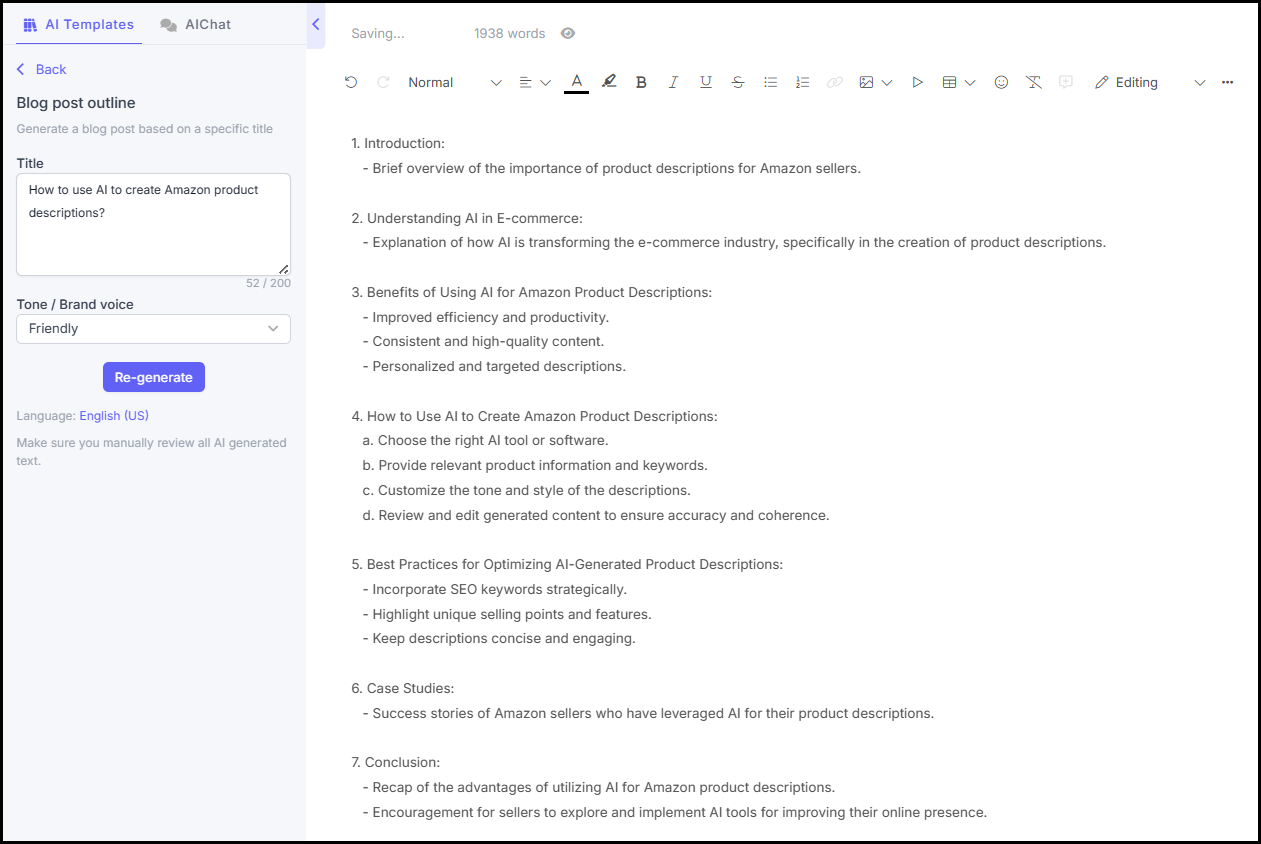Viewport: 1261px width, 844px height.
Task: Go Back to templates list
Action: [x=42, y=69]
